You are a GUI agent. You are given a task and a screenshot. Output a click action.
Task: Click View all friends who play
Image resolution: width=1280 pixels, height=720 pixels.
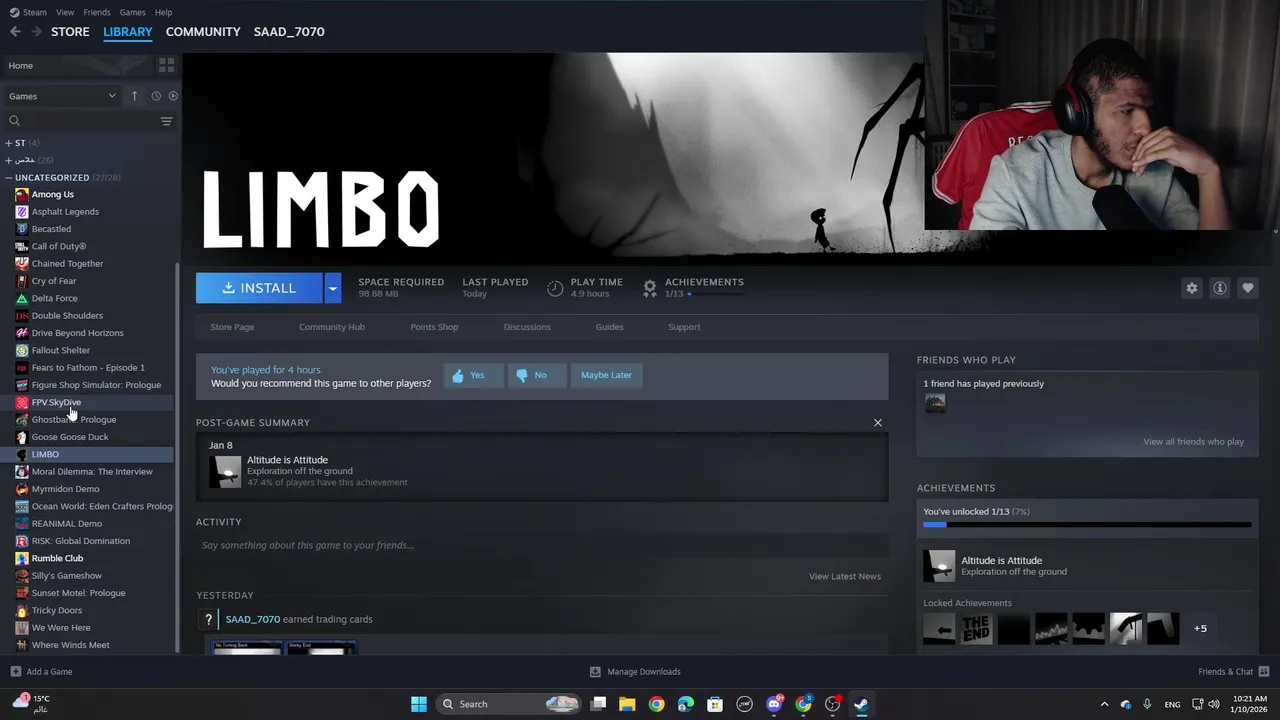(x=1193, y=442)
